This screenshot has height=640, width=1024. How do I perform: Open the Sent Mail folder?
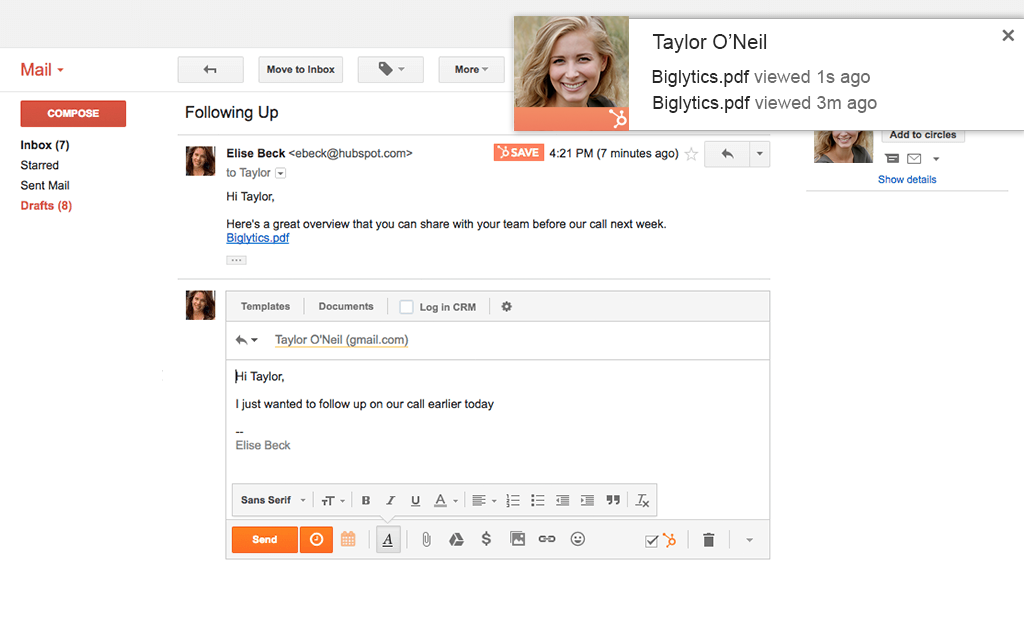[45, 185]
